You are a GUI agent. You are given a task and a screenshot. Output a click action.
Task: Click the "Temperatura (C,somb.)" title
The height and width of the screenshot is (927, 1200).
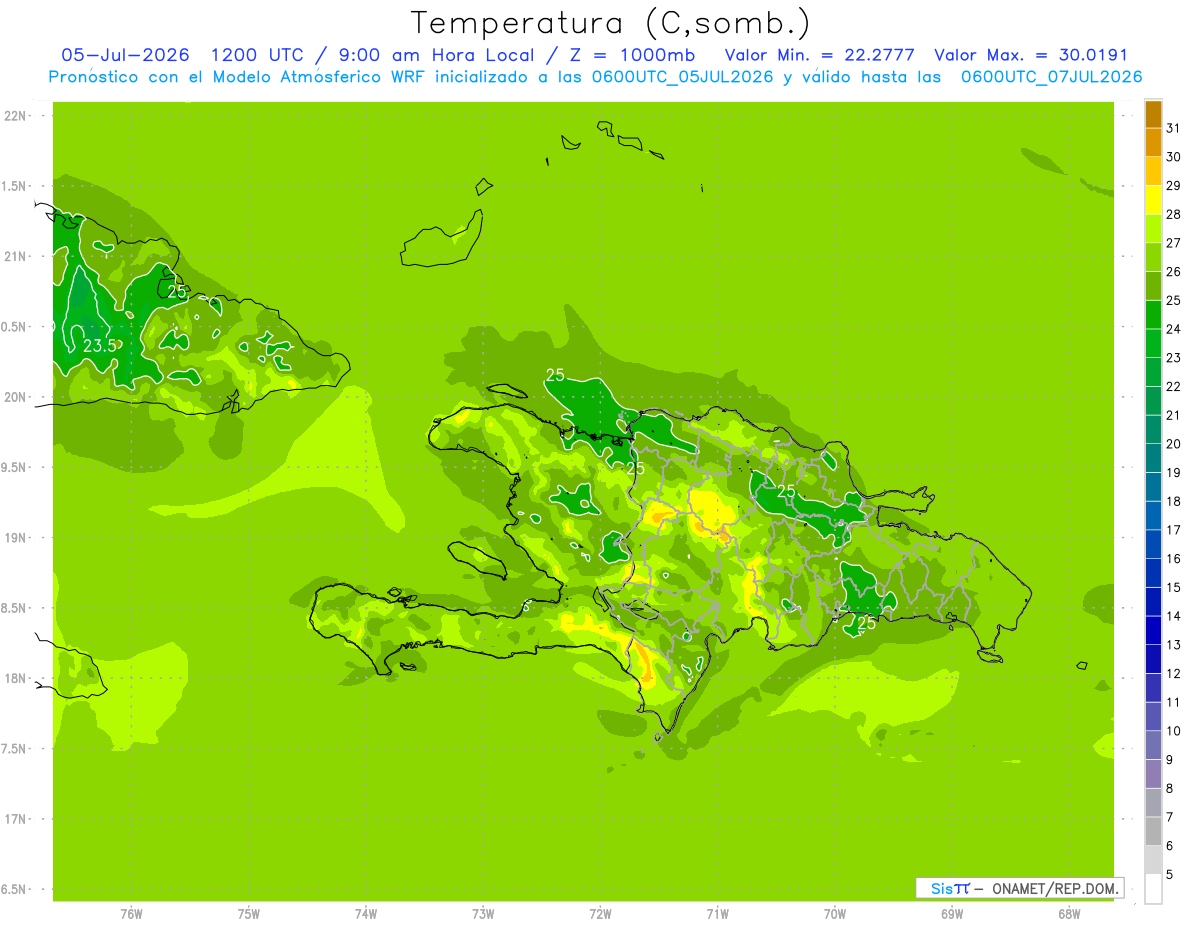[x=610, y=23]
